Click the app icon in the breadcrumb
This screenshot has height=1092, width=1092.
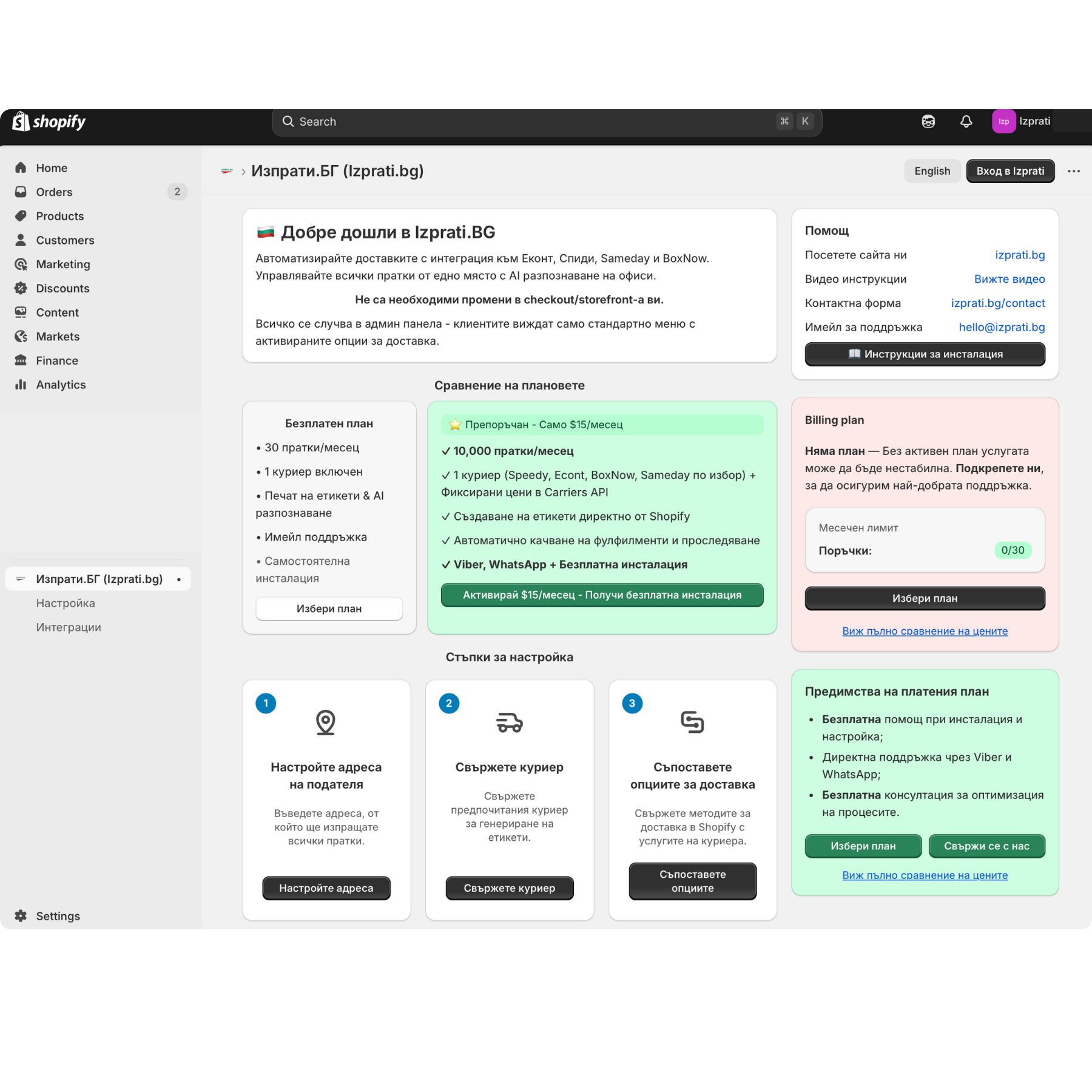227,171
